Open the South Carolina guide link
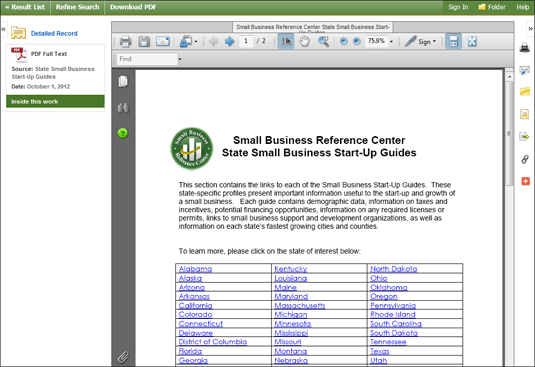 tap(396, 324)
